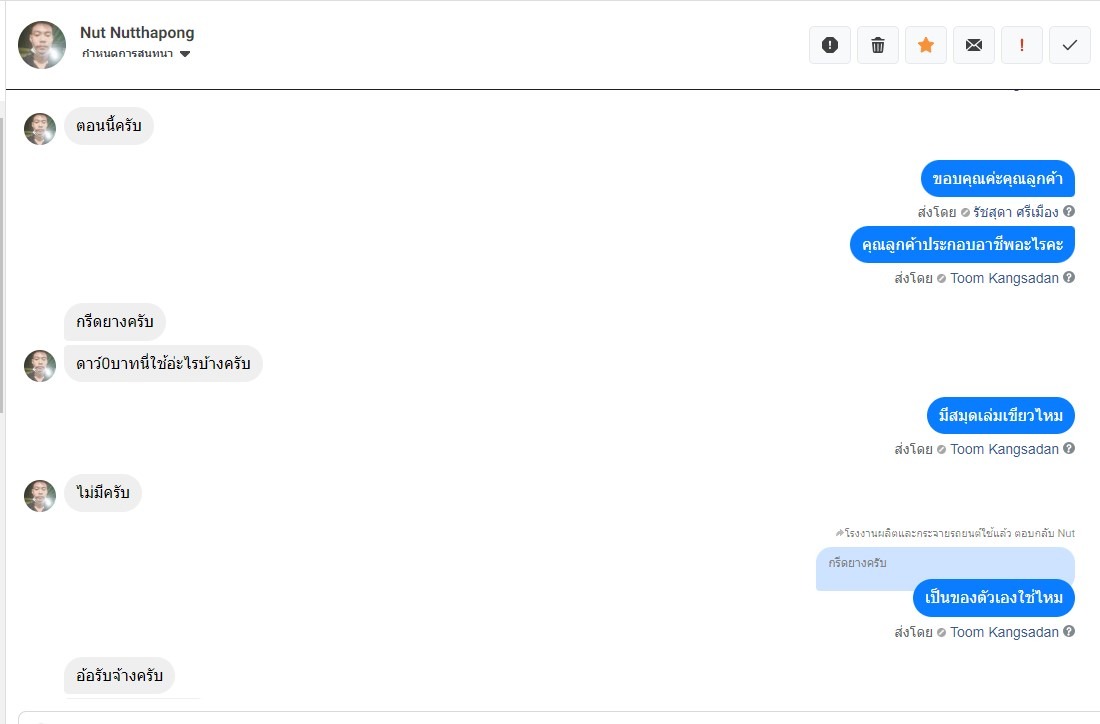
Task: Click avatar beside ตอนนี้ครับ message
Action: (x=40, y=128)
